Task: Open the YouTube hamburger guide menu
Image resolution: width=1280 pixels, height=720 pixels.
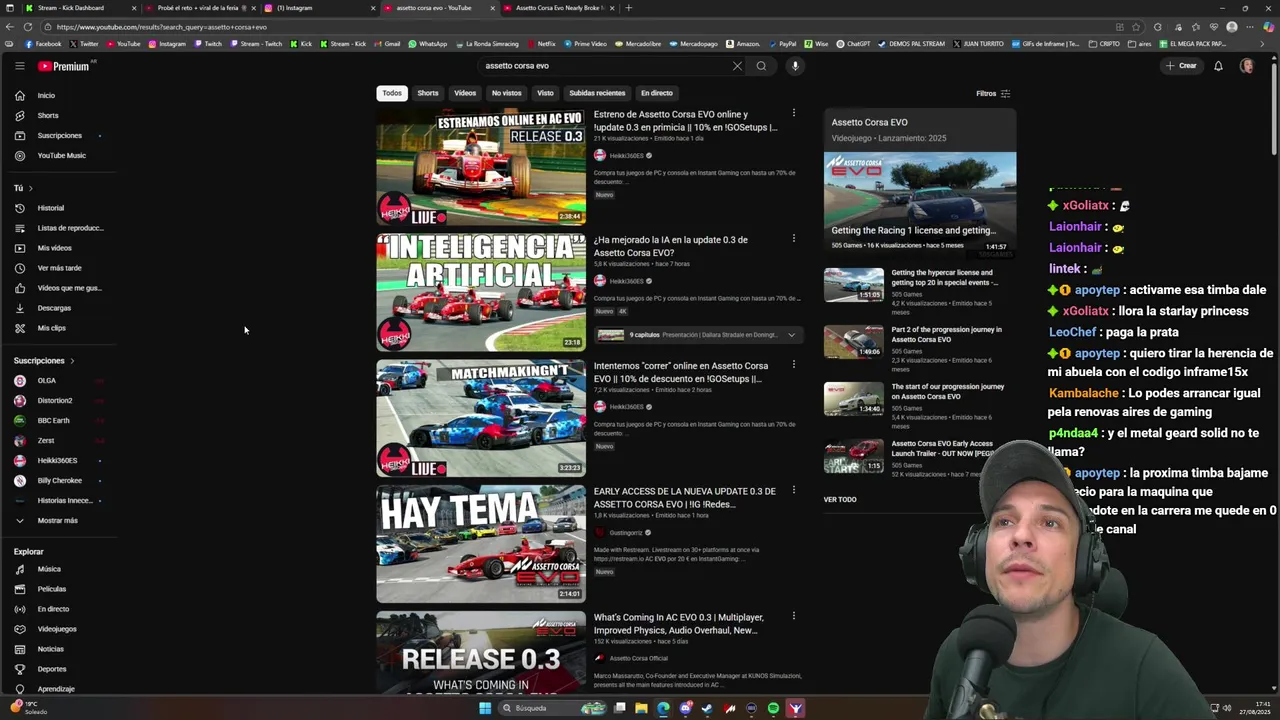Action: click(x=19, y=66)
